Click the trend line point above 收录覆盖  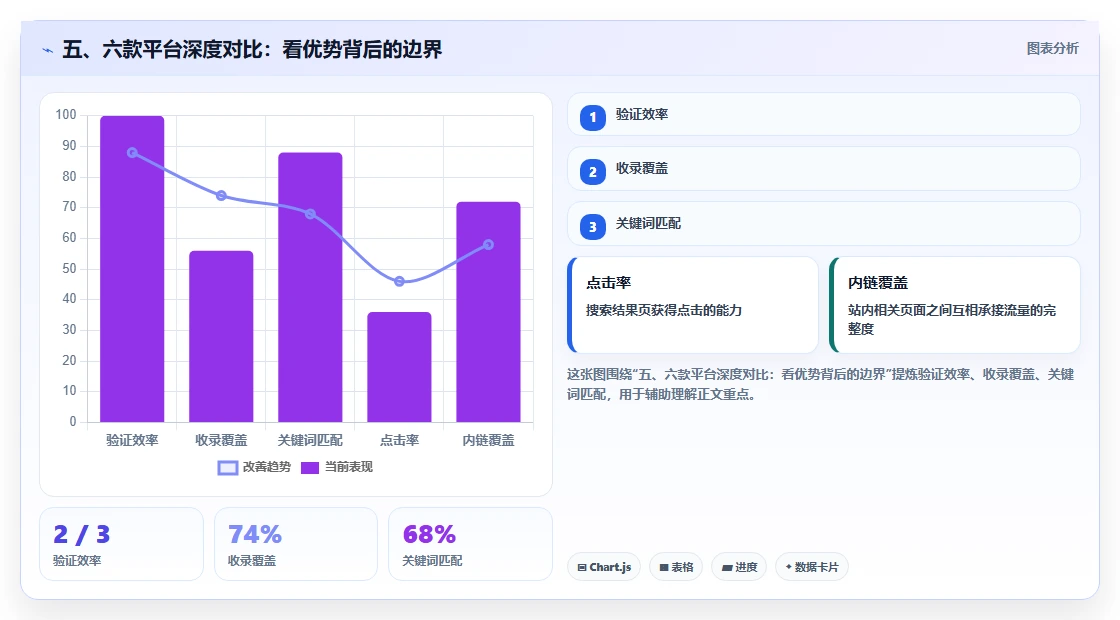point(221,196)
